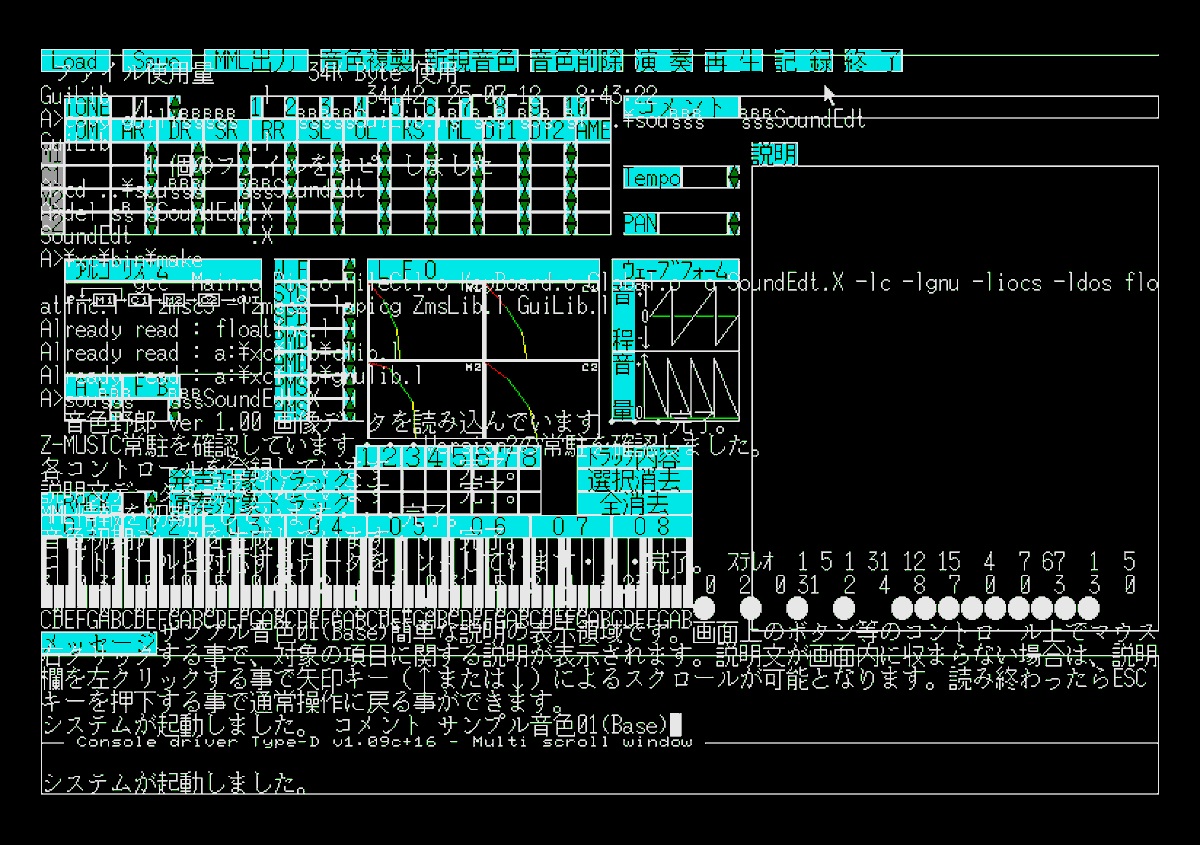Screen dimensions: 1200x845
Task: Select the 0 5 octave button above the keyboard
Action: pyautogui.click(x=408, y=527)
